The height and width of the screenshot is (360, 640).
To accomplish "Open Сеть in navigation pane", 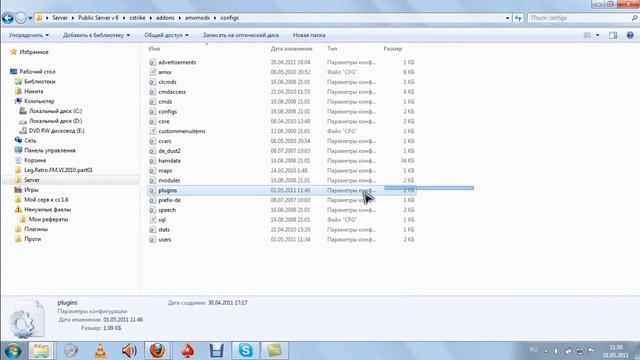I will click(30, 141).
